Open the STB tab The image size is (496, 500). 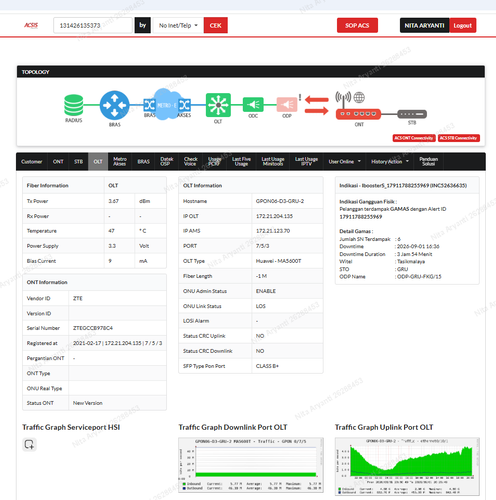point(78,162)
